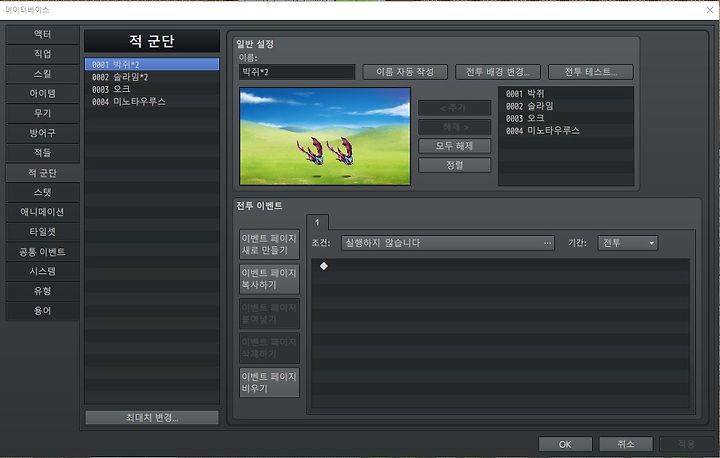Viewport: 720px width, 458px height.
Task: Select enemy 0002 슬라임 in enemy list
Action: coord(566,106)
